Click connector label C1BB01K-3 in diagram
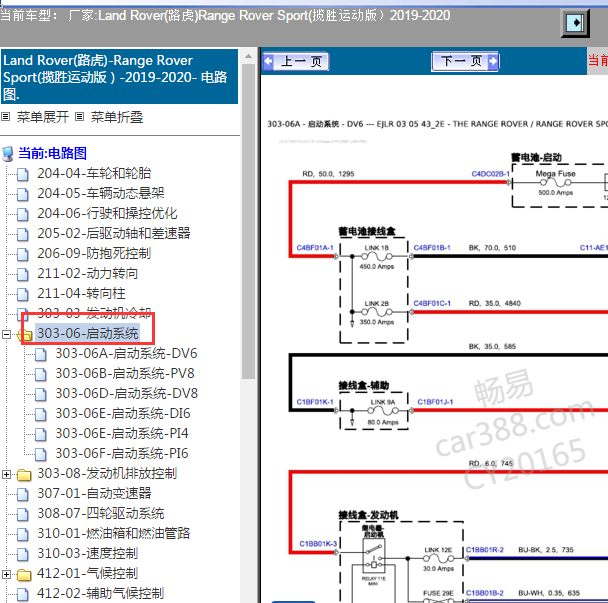This screenshot has width=608, height=603. point(318,544)
